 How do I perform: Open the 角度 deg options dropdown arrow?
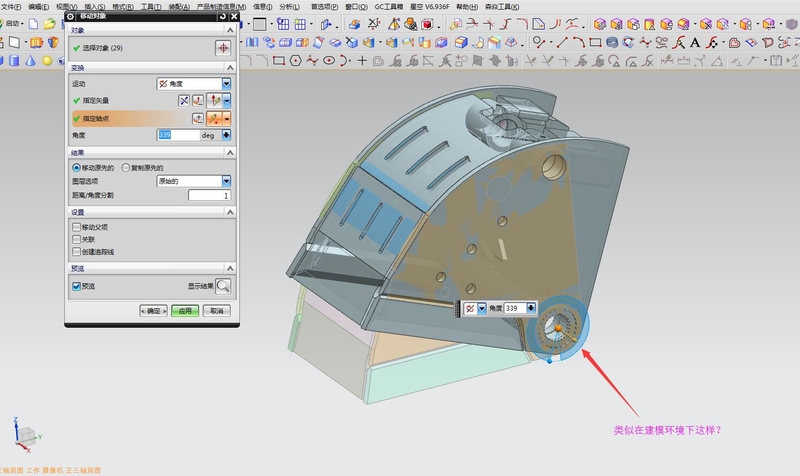pyautogui.click(x=226, y=135)
